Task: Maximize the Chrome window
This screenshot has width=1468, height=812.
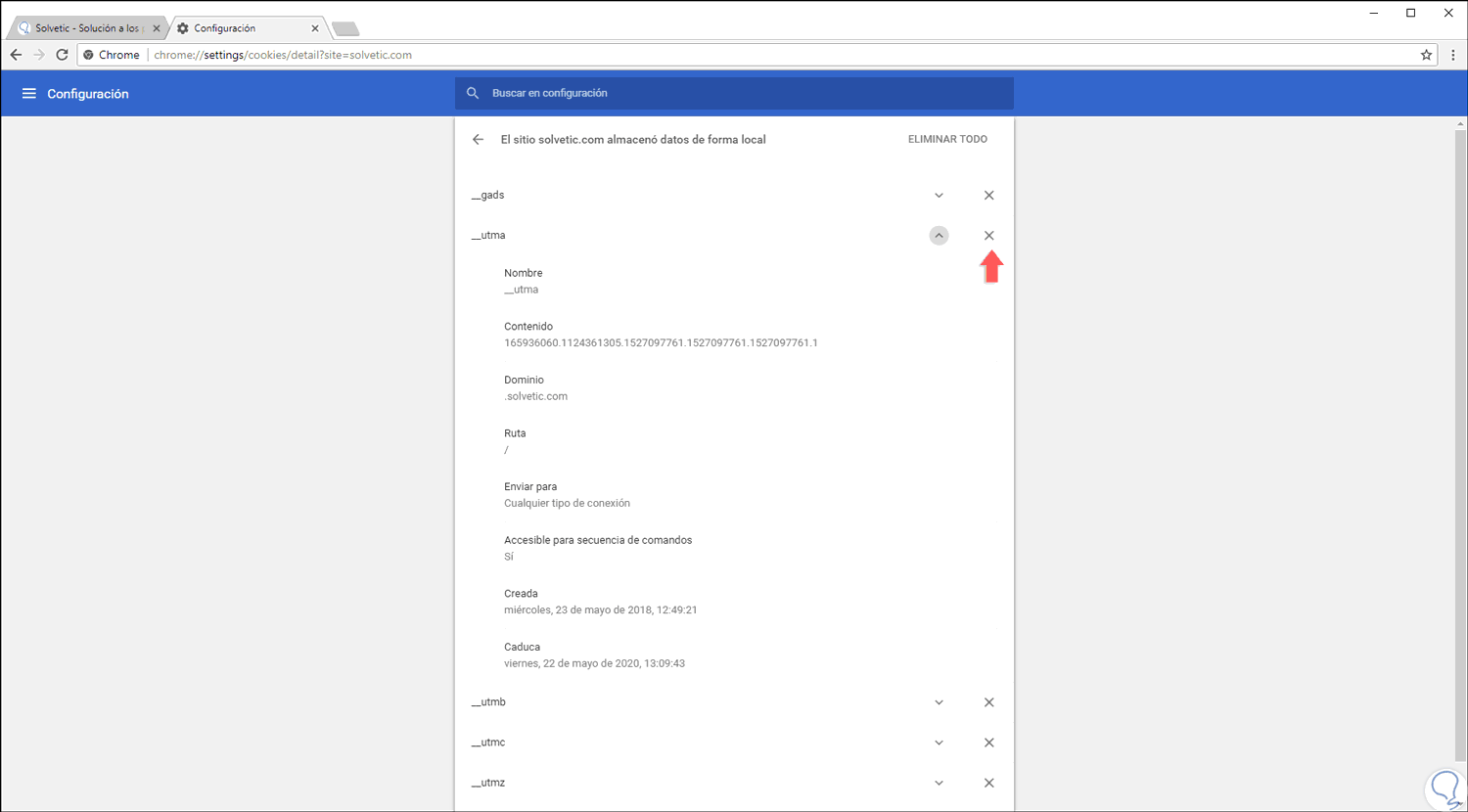Action: tap(1410, 13)
